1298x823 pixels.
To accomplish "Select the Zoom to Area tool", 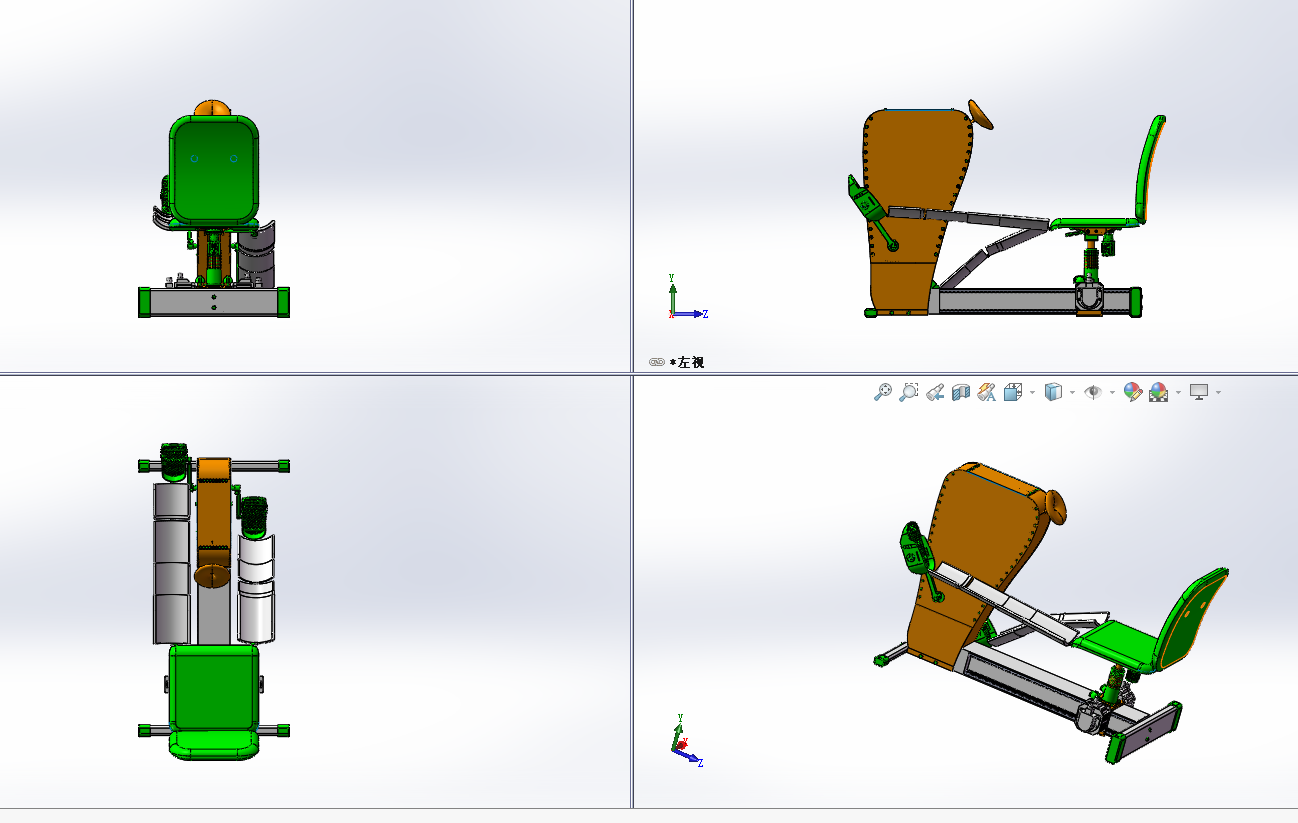I will (x=908, y=392).
